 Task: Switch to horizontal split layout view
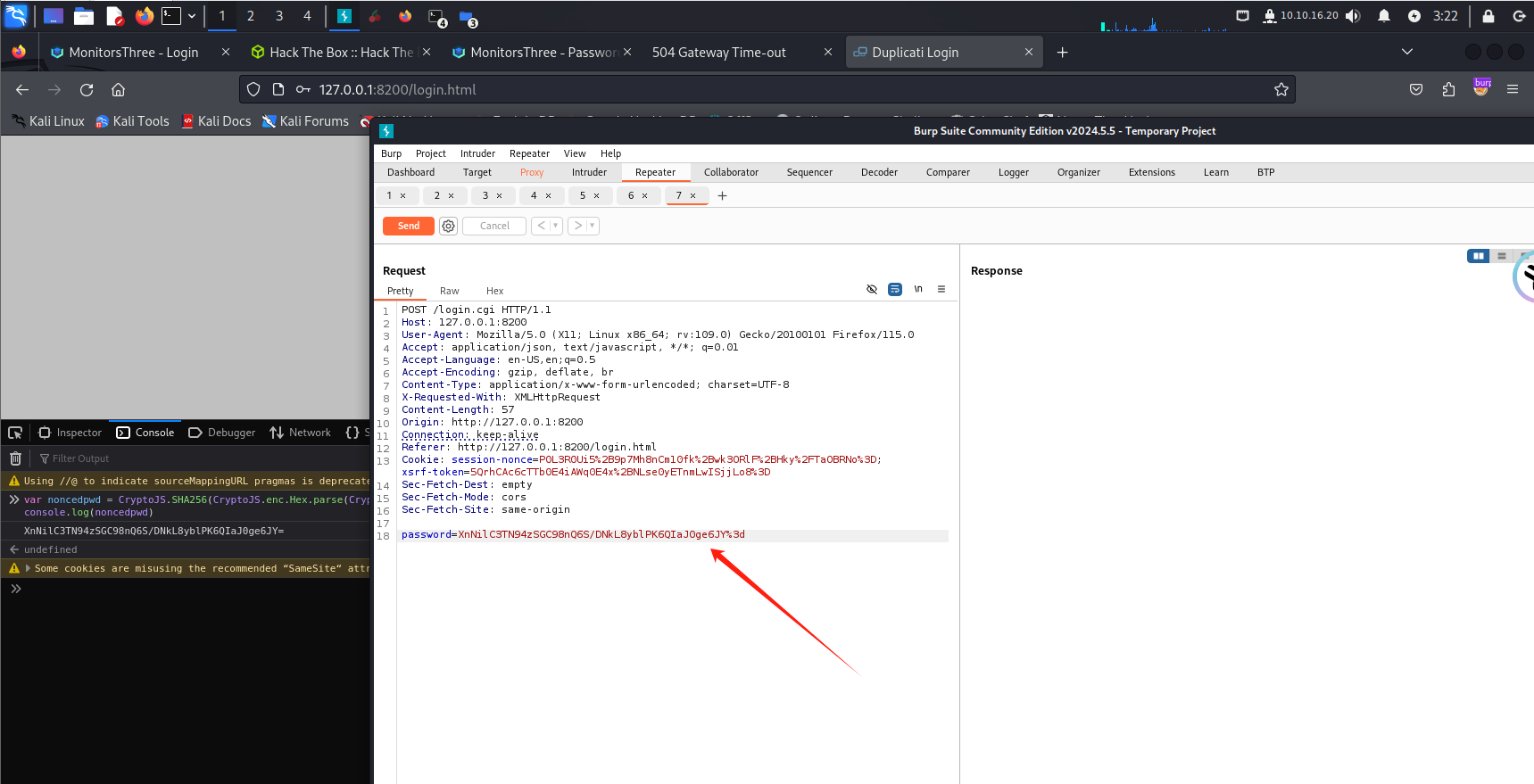(1501, 256)
